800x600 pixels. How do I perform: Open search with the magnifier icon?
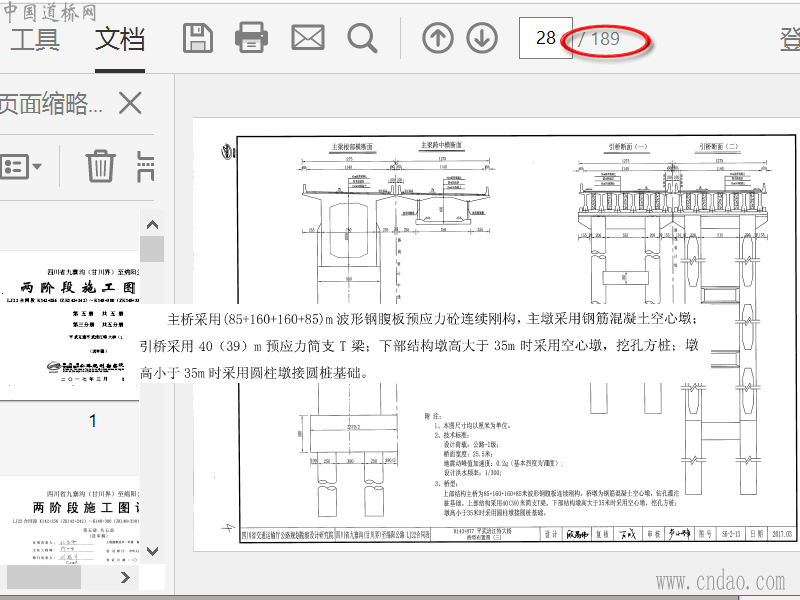[362, 39]
